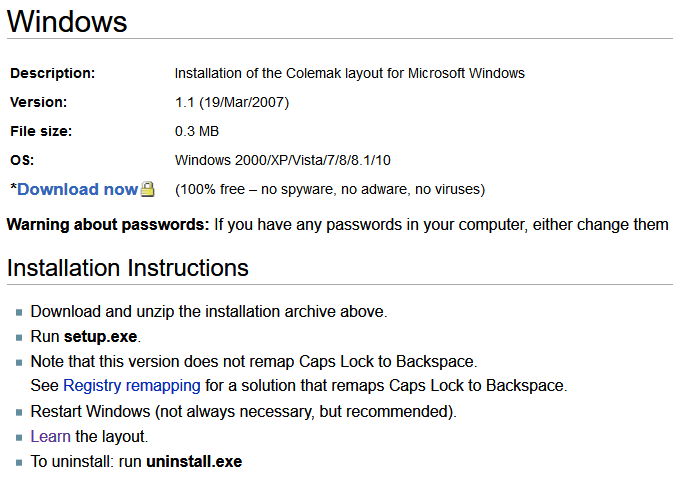The image size is (673, 480).
Task: Click the bullet marker before 'Restart Windows'
Action: (x=19, y=412)
